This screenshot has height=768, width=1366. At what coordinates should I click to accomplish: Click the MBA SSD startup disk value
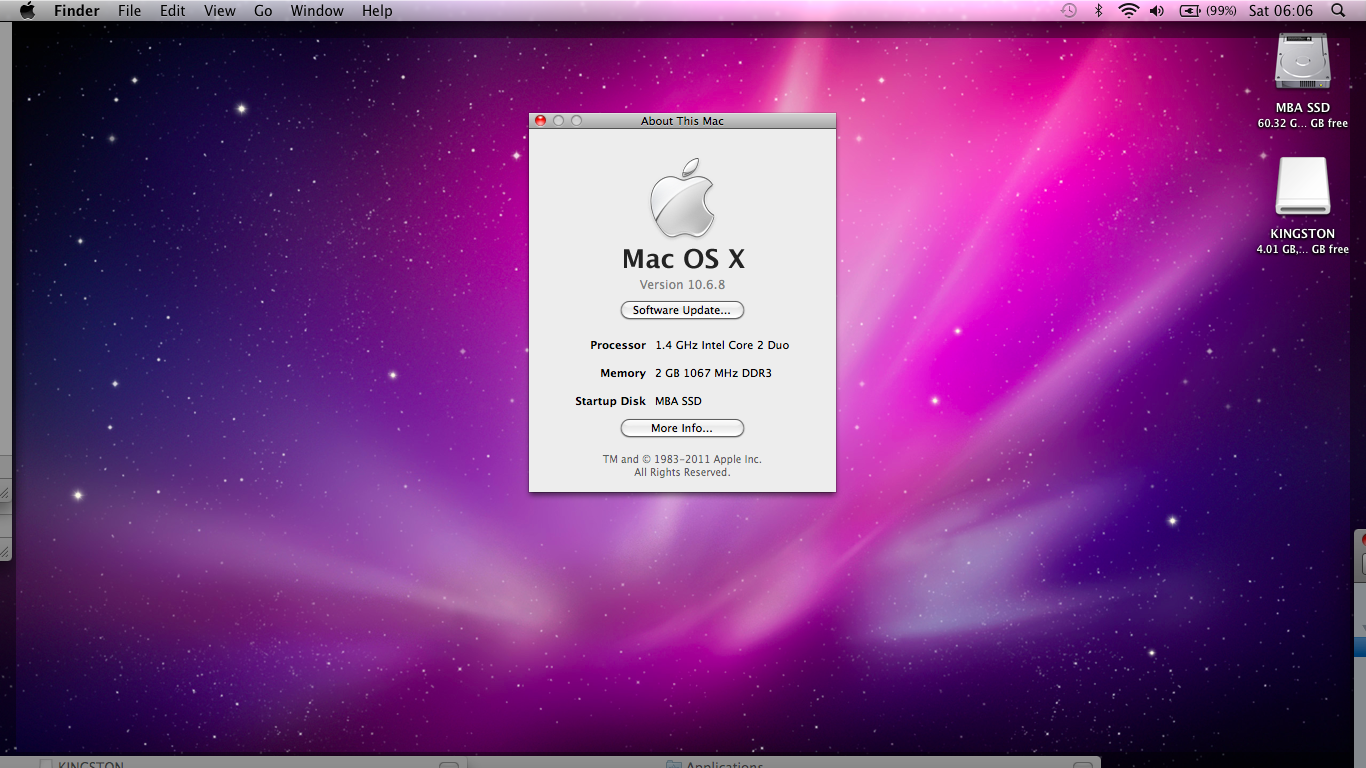coord(678,401)
